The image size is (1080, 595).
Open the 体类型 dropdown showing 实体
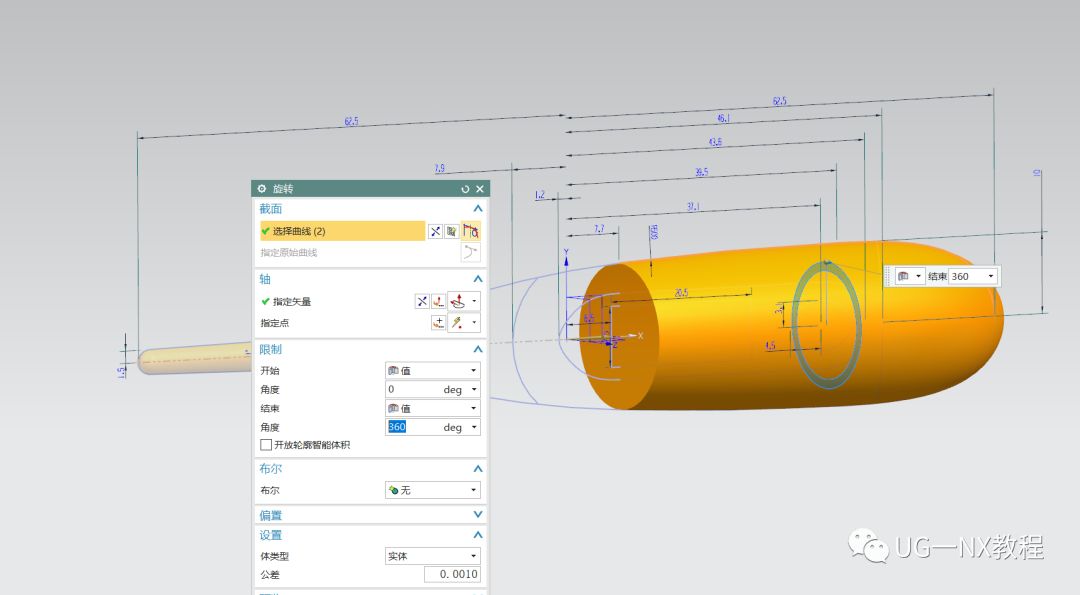(x=433, y=556)
